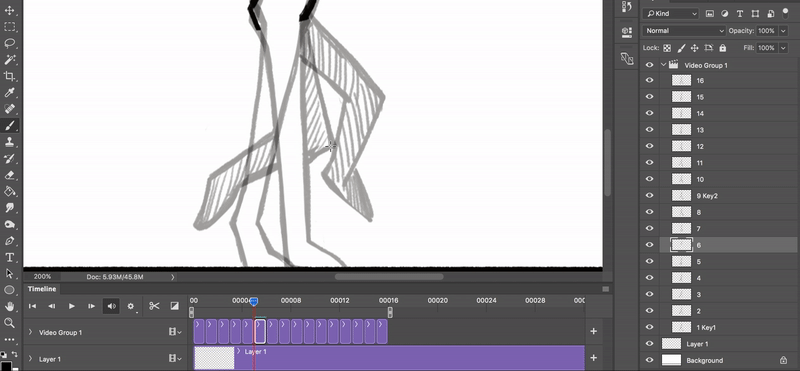
Task: Select the History Brush tool
Action: click(9, 158)
